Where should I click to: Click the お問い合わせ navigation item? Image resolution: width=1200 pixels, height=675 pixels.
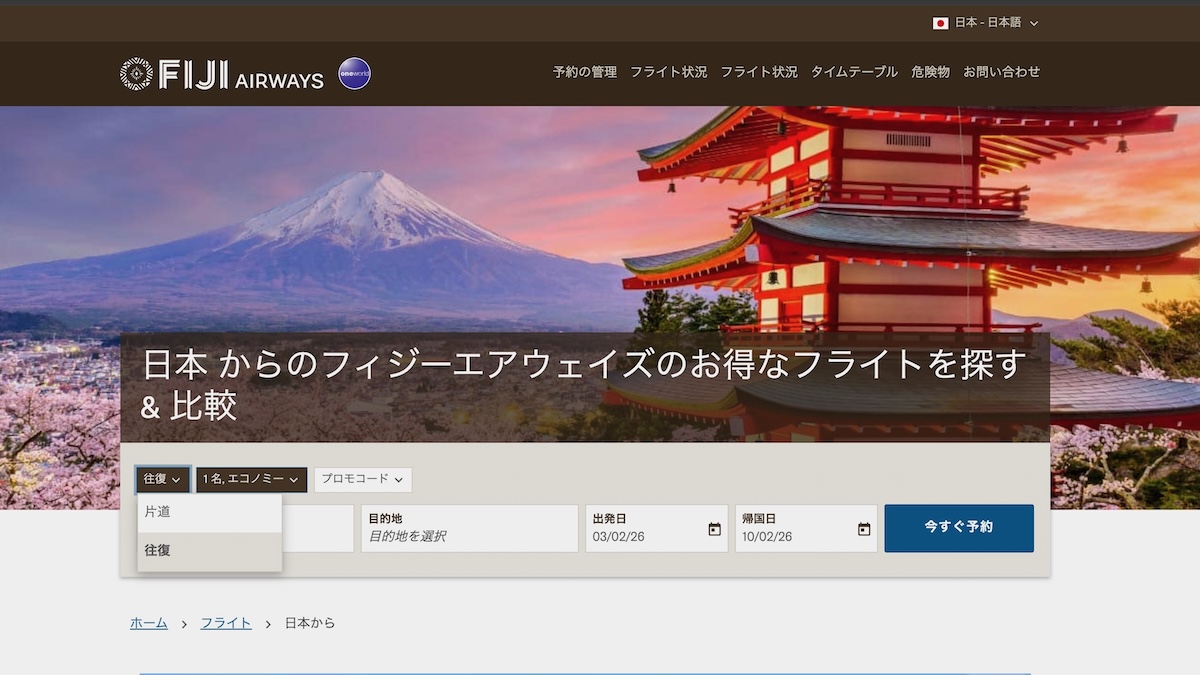1001,72
